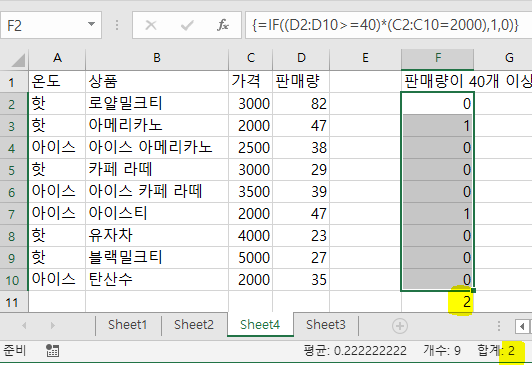
Task: Click the Name Box showing F2
Action: point(51,25)
